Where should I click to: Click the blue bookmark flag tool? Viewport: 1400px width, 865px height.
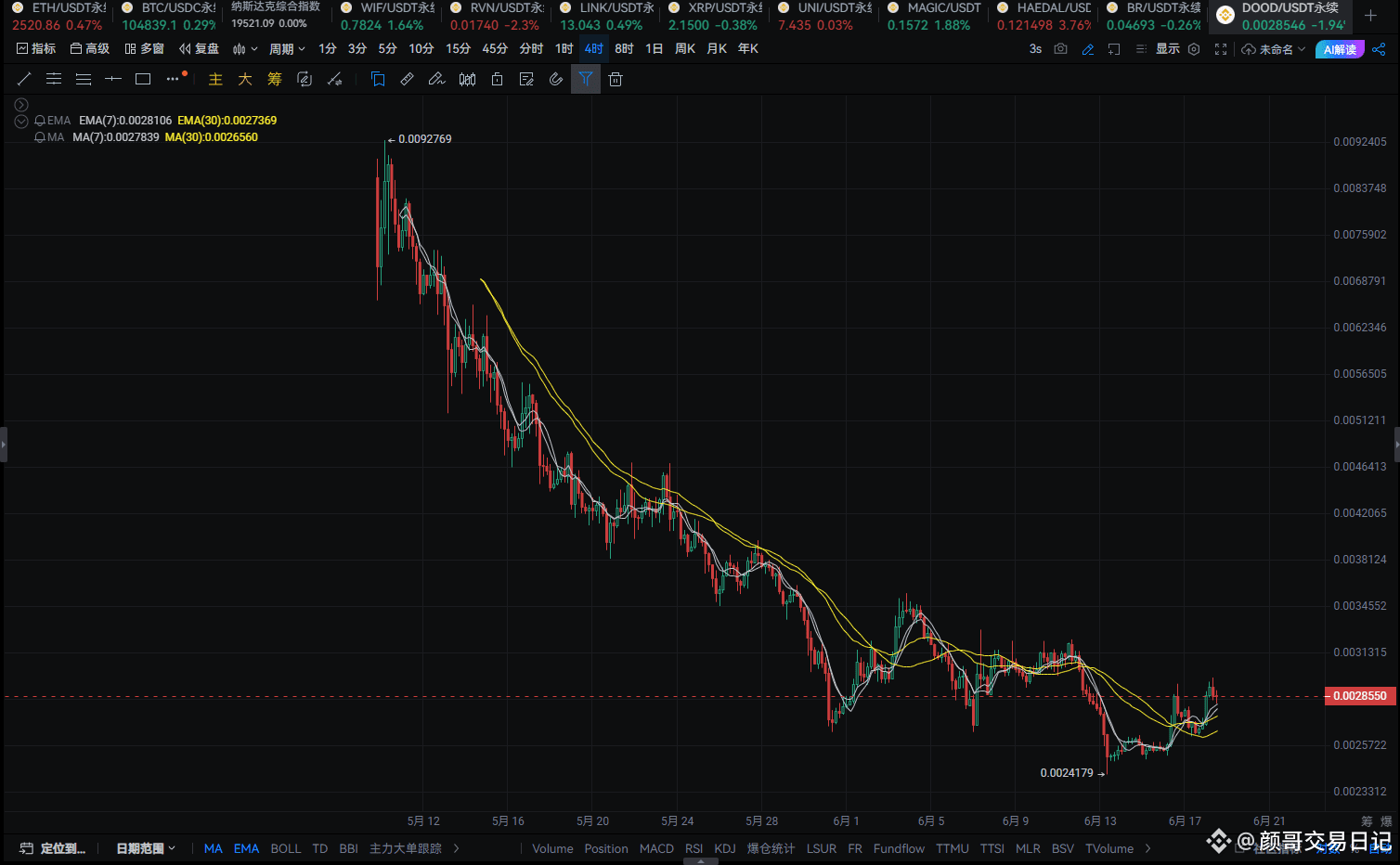click(378, 80)
